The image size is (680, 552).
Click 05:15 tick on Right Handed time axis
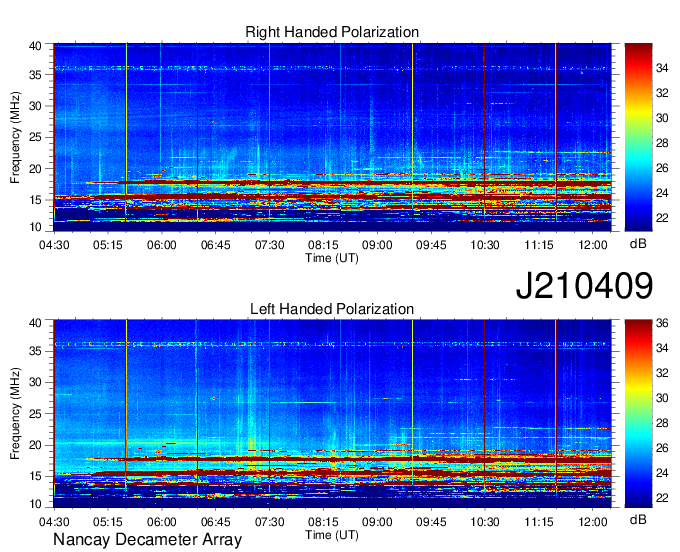(108, 245)
